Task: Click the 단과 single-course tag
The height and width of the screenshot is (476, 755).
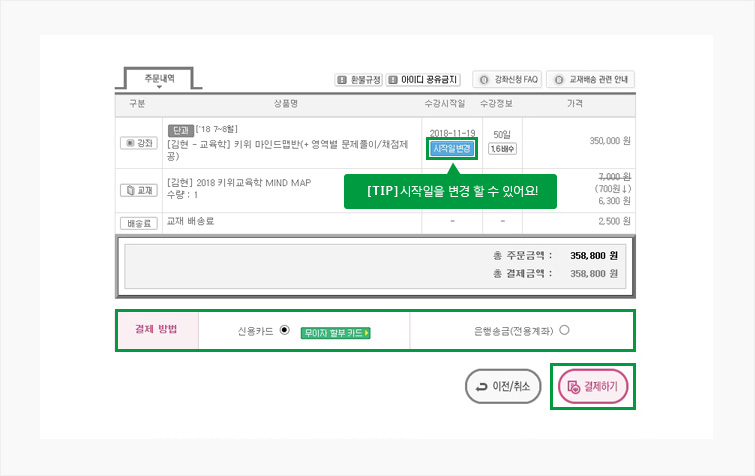Action: point(180,130)
